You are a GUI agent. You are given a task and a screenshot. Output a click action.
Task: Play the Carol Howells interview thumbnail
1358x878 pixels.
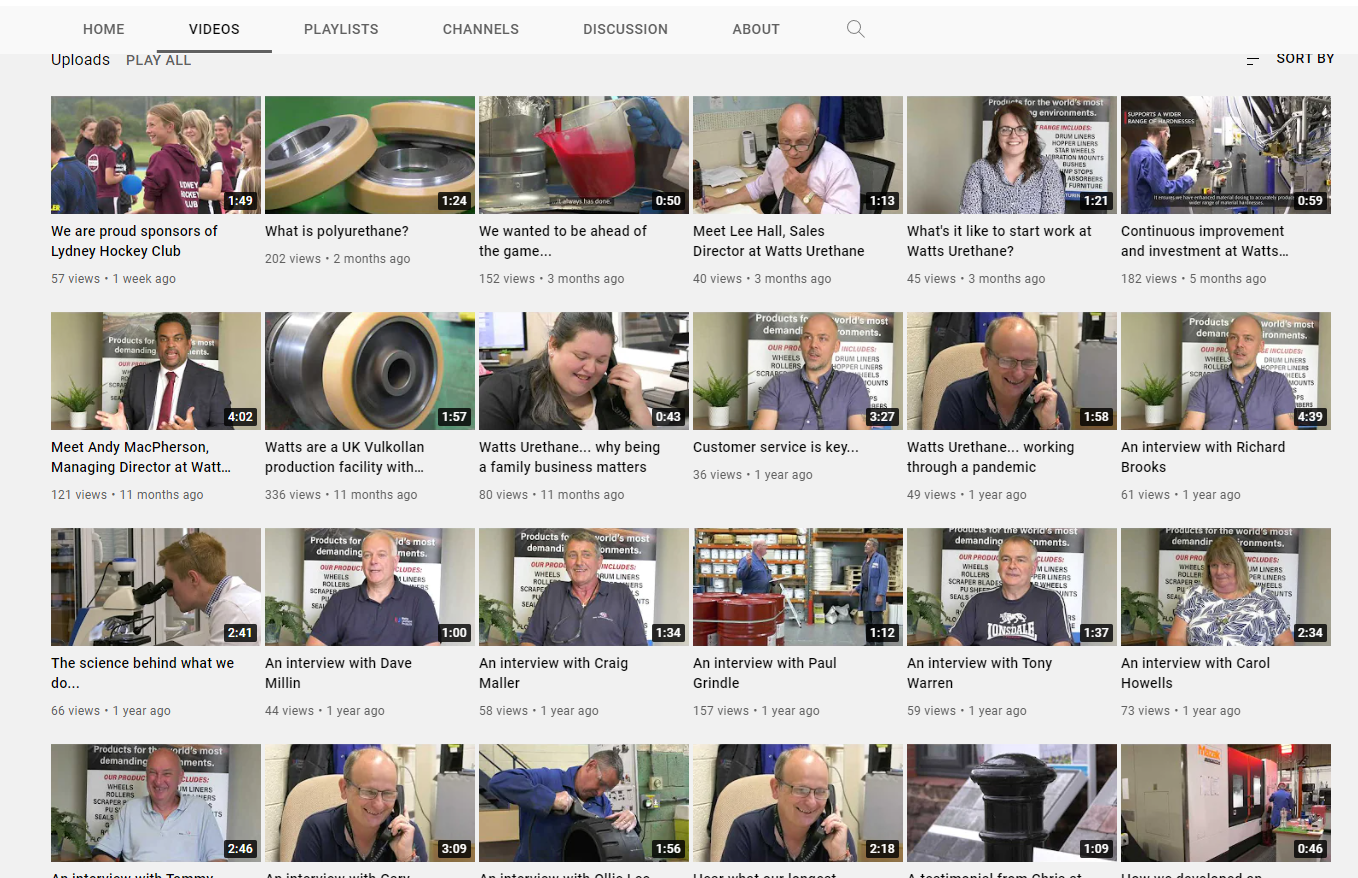point(1226,587)
